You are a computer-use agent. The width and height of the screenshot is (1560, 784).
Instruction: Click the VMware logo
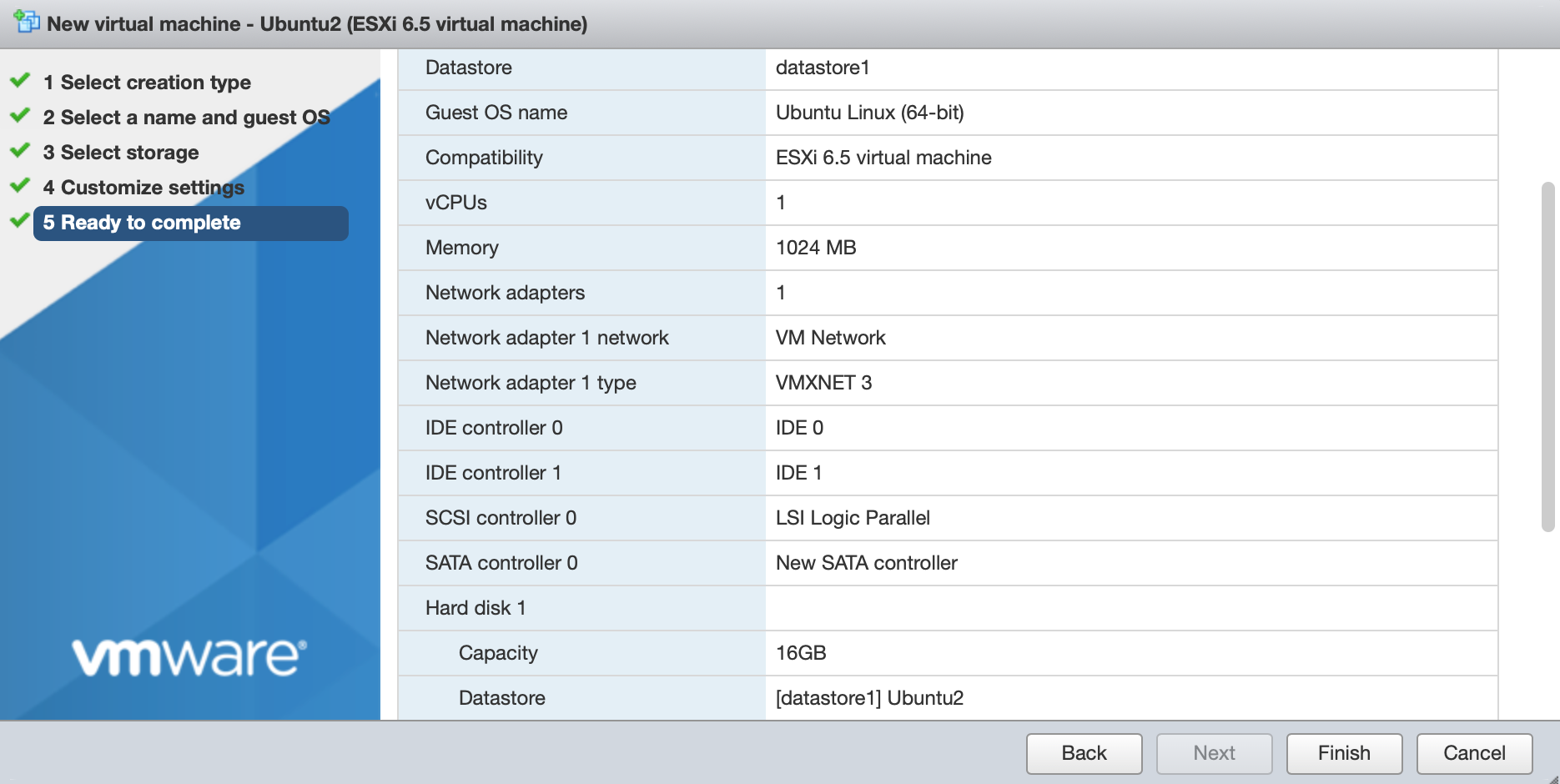pyautogui.click(x=189, y=656)
